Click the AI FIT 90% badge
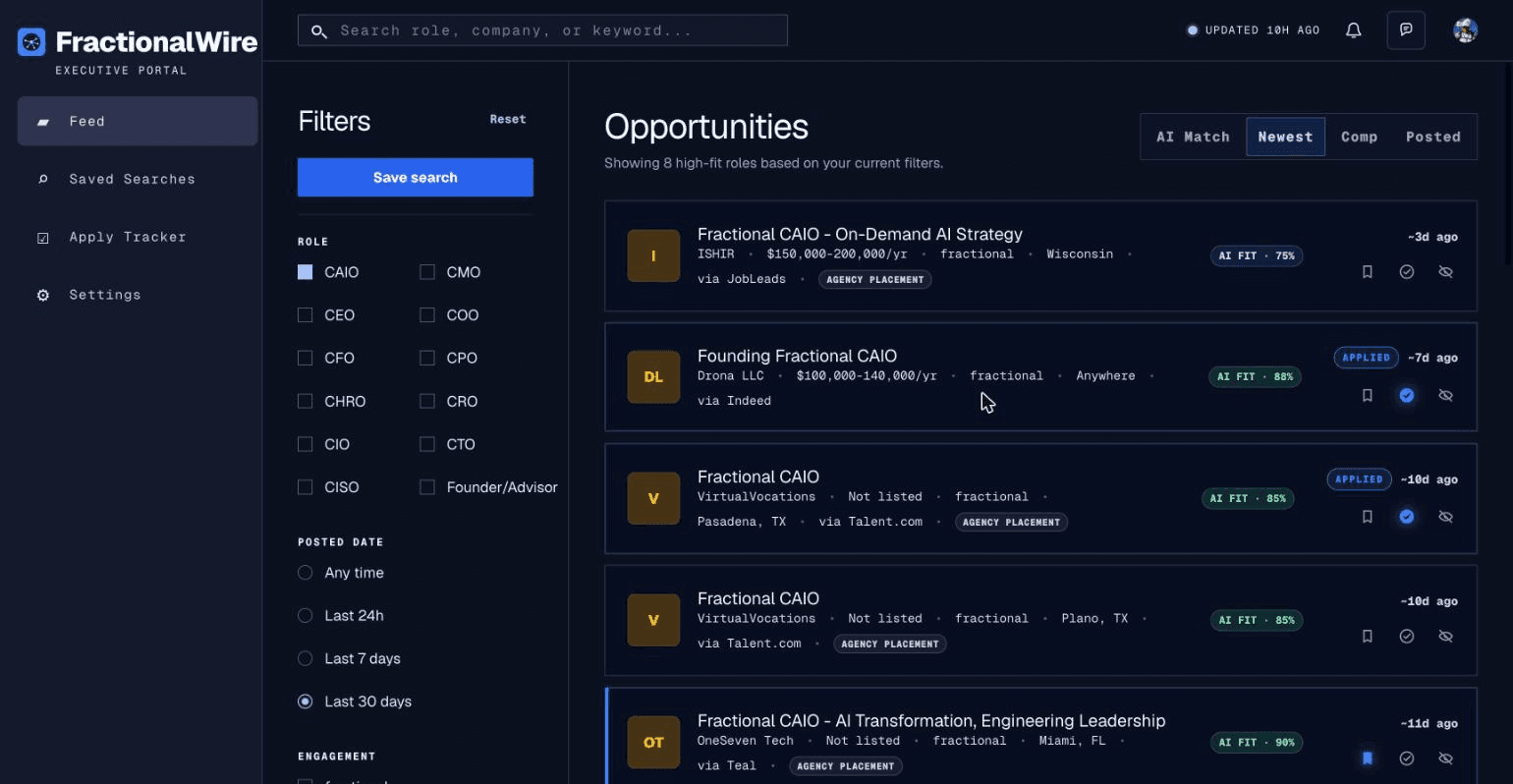The image size is (1513, 784). pos(1257,743)
